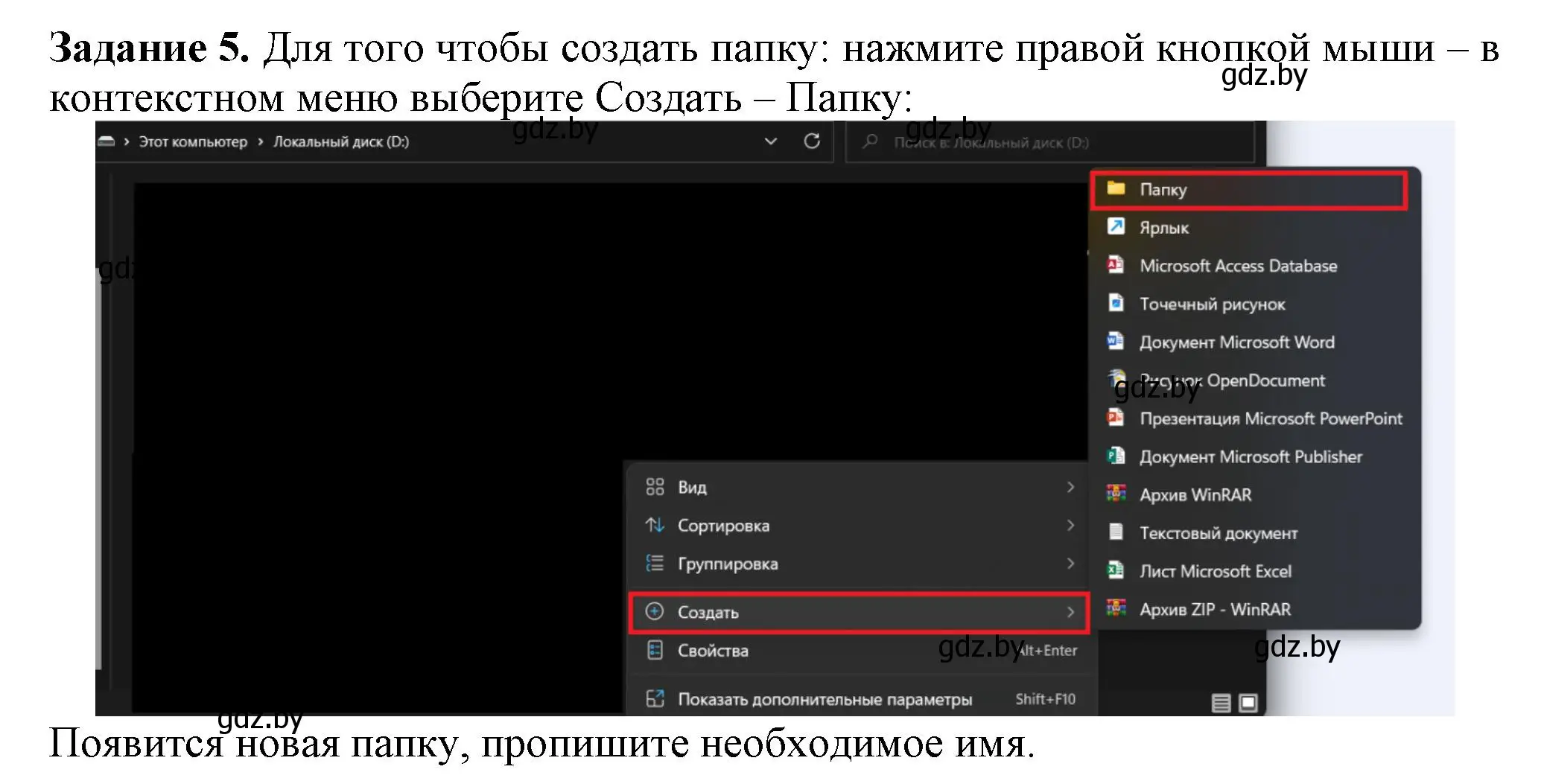Click the WinRAR archive icon beside Архив WinRAR
The height and width of the screenshot is (784, 1544).
click(x=1116, y=494)
